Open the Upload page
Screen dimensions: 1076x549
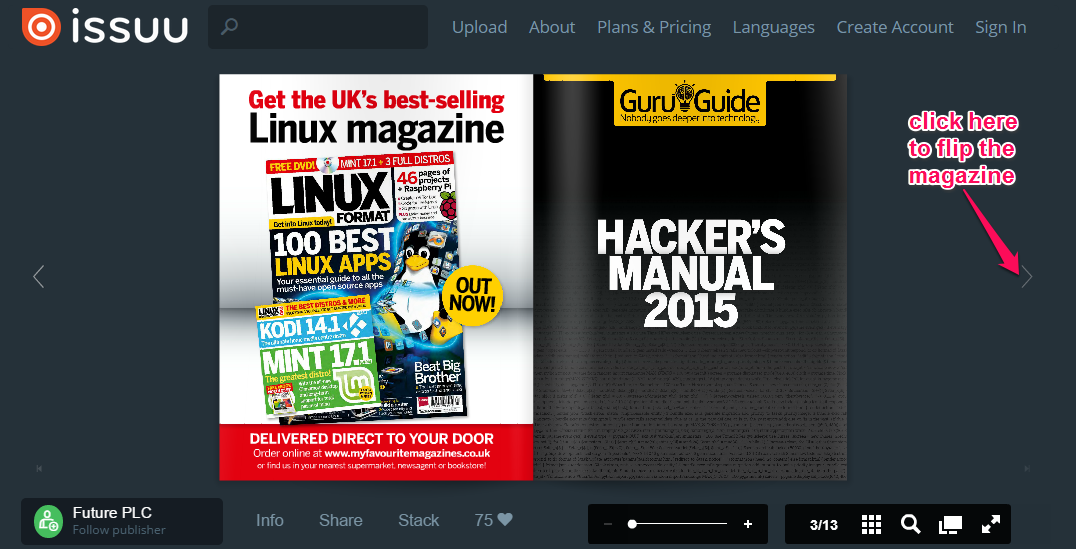(x=480, y=27)
